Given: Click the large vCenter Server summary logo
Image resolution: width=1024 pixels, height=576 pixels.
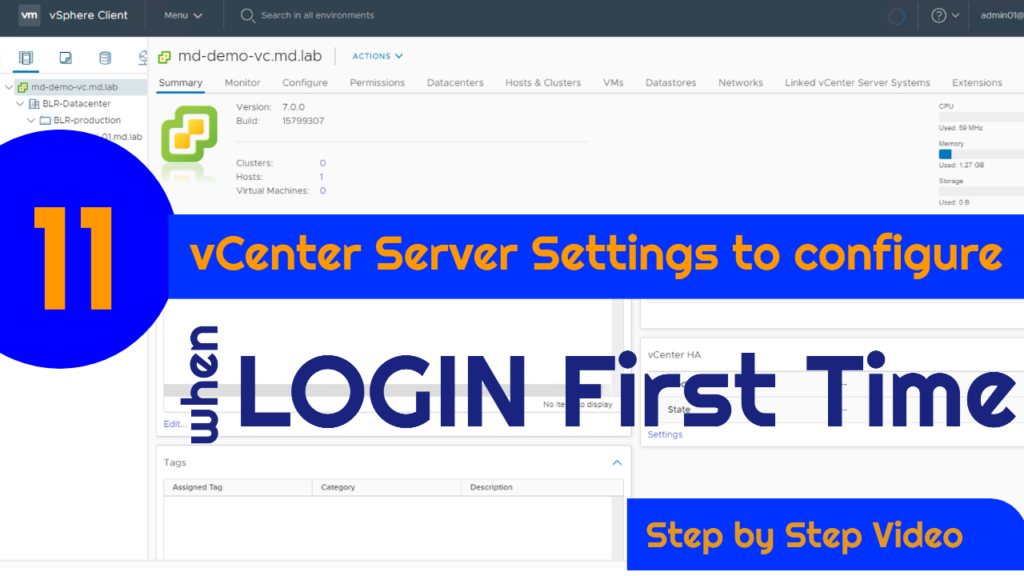Looking at the screenshot, I should click(189, 134).
